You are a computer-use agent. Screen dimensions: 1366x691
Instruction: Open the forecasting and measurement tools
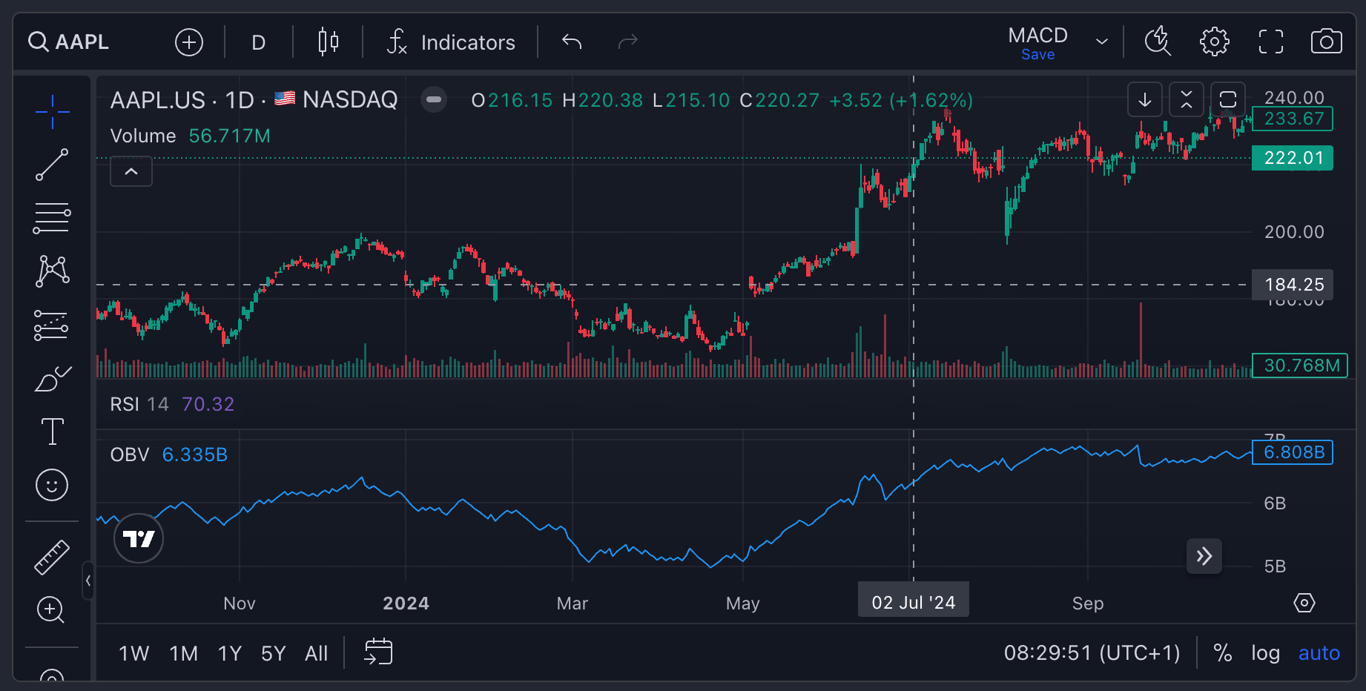(52, 325)
